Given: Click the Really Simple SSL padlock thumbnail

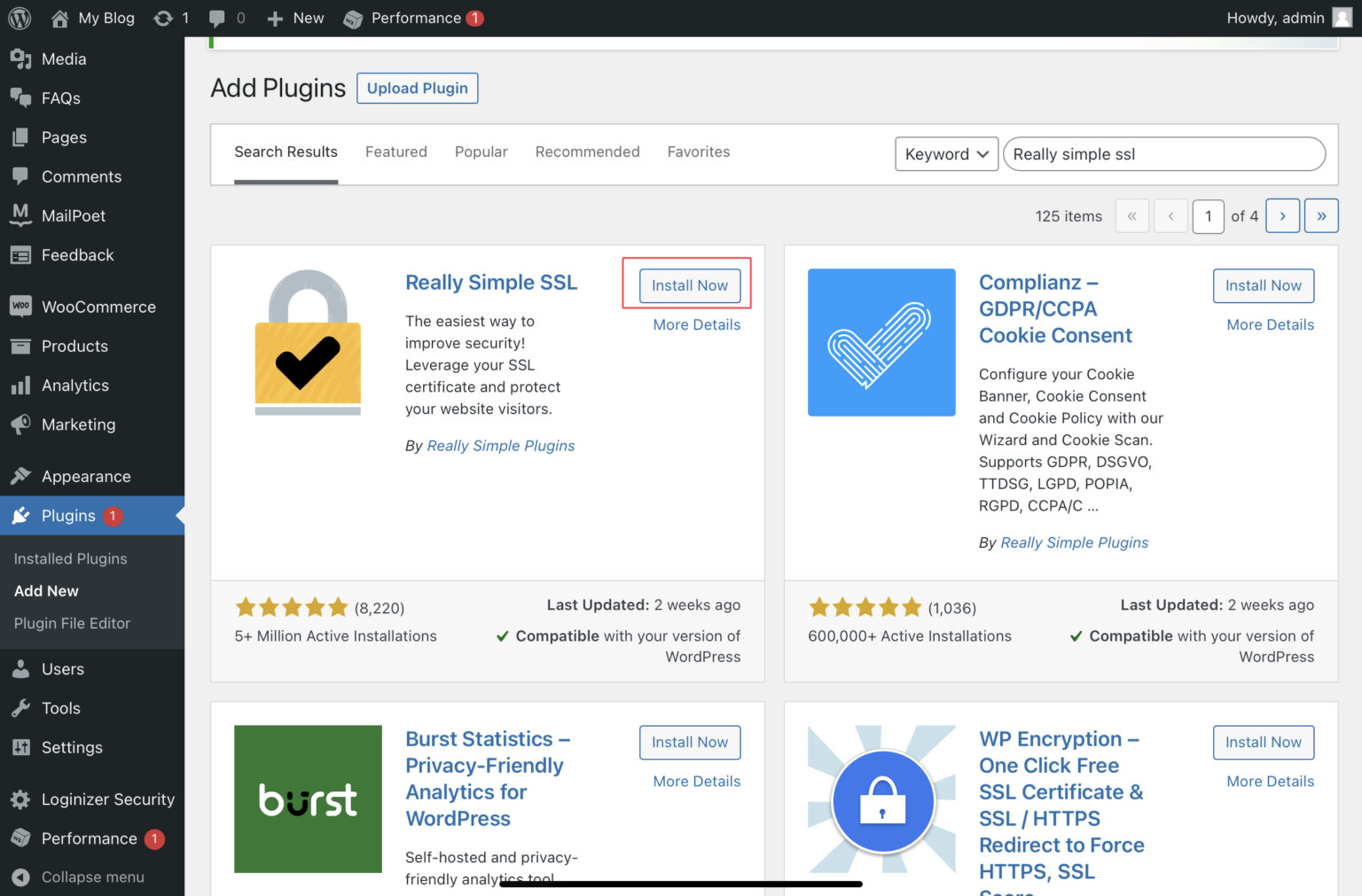Looking at the screenshot, I should pos(308,342).
